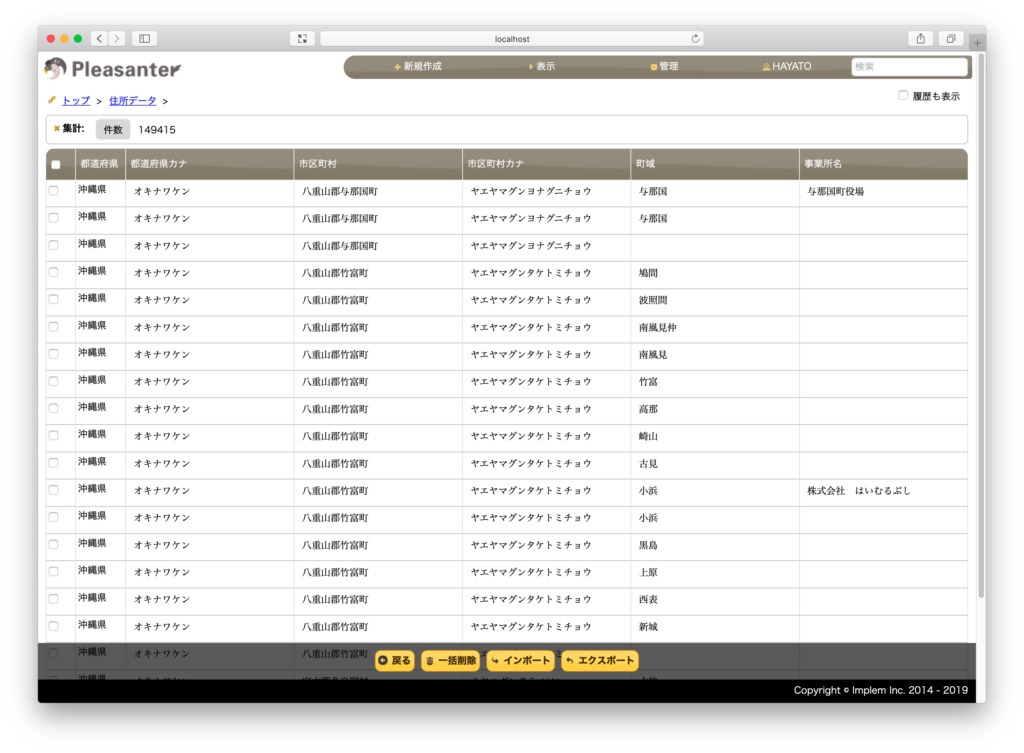Click the エクスポート button

tap(600, 660)
